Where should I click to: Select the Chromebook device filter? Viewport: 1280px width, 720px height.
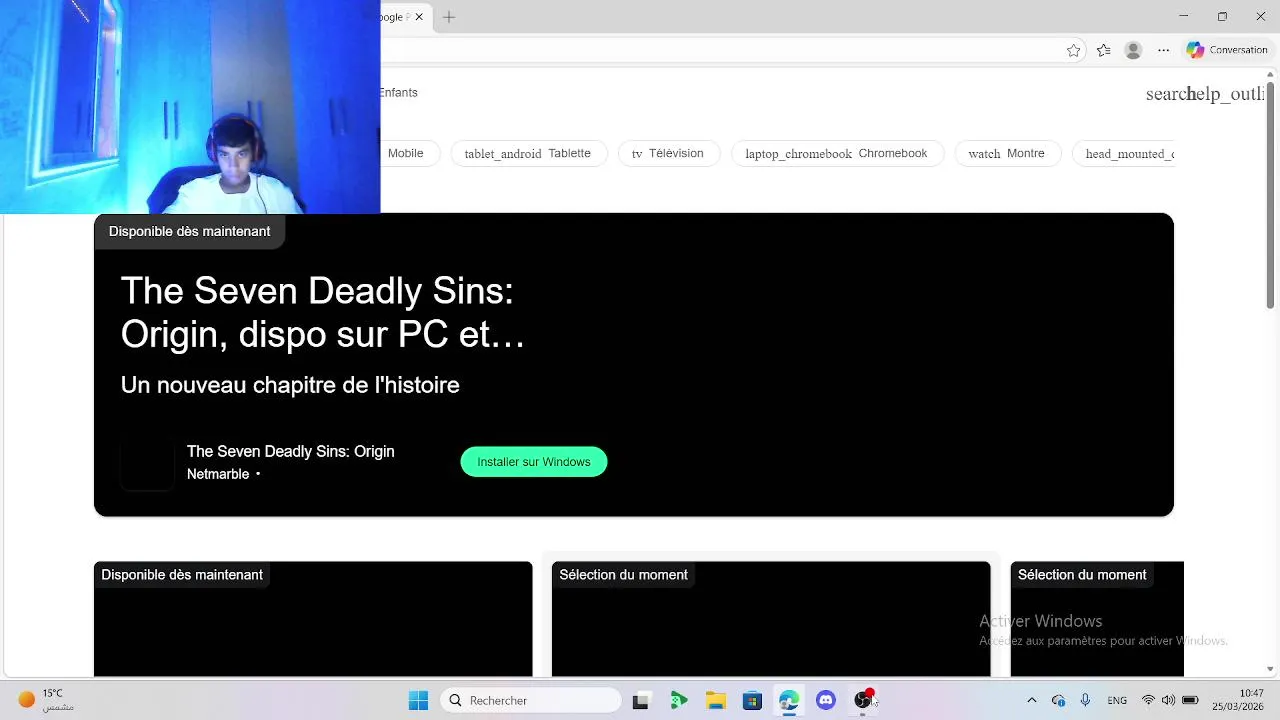(837, 153)
